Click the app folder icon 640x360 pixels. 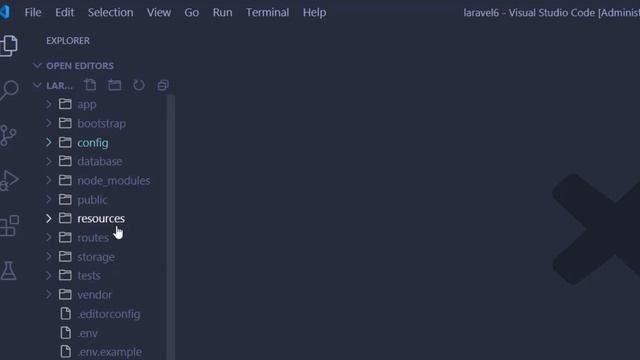[x=65, y=104]
